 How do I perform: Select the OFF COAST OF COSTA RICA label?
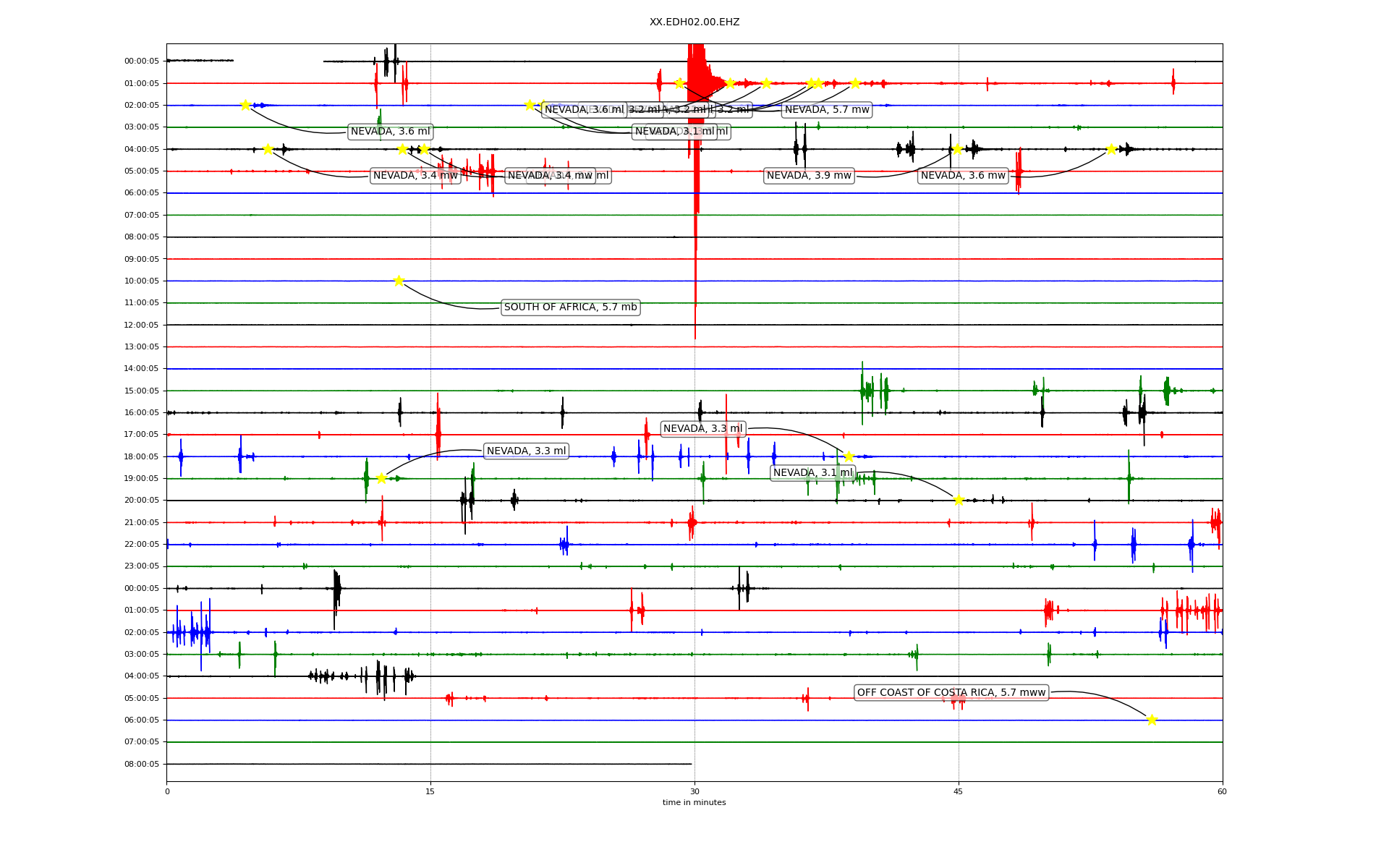[x=951, y=693]
